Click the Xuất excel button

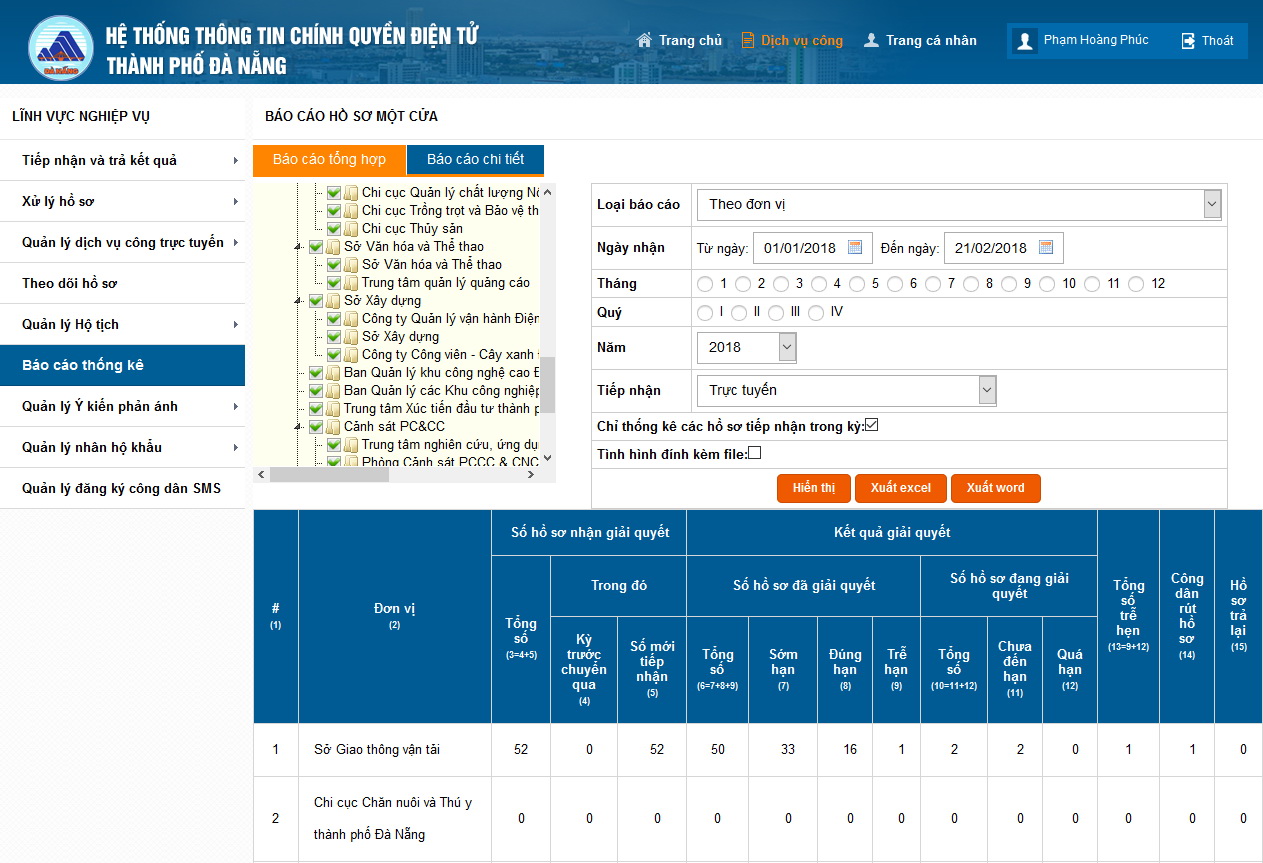tap(900, 488)
